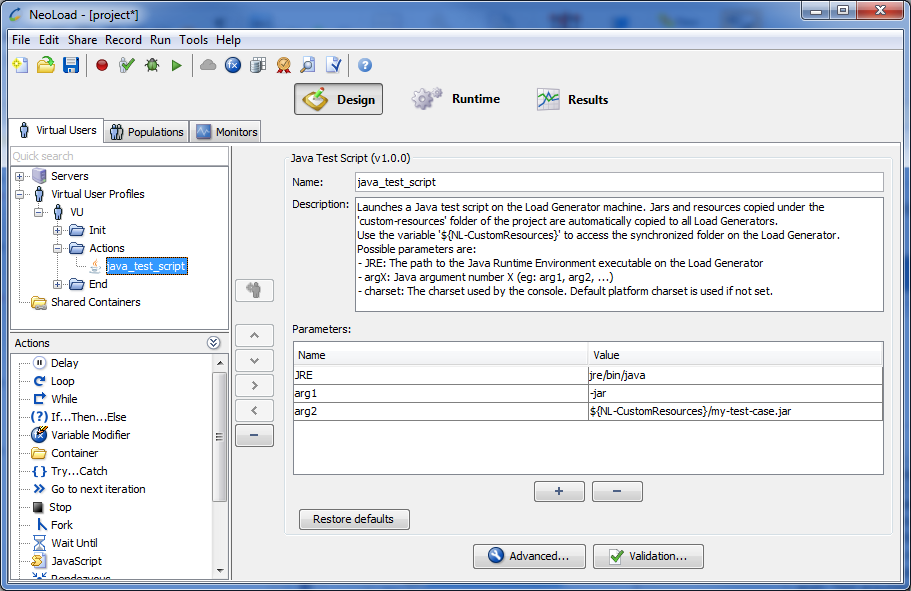The width and height of the screenshot is (911, 591).
Task: Select the Loop action
Action: 62,381
